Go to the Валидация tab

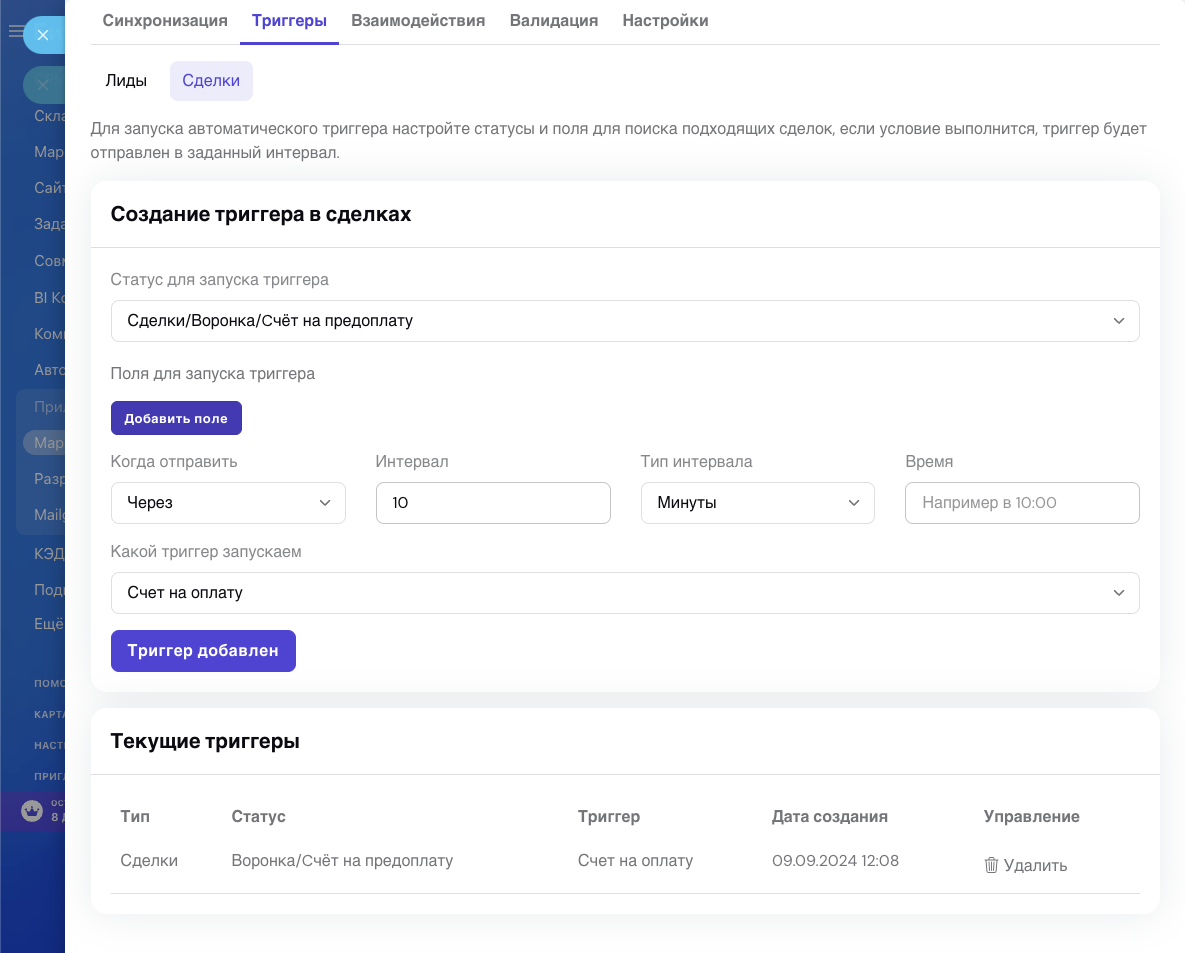point(554,20)
